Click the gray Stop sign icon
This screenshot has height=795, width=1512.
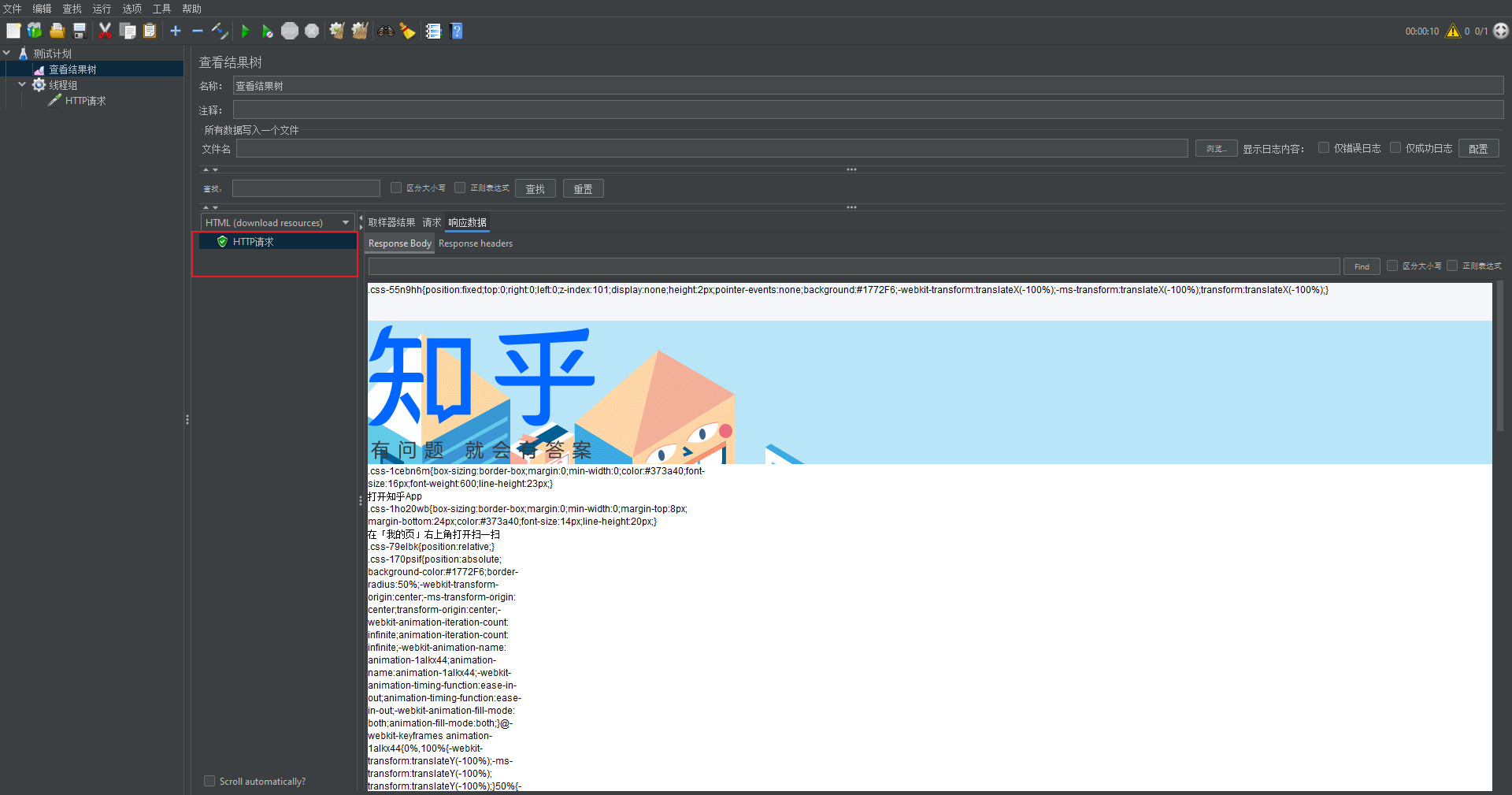coord(290,31)
